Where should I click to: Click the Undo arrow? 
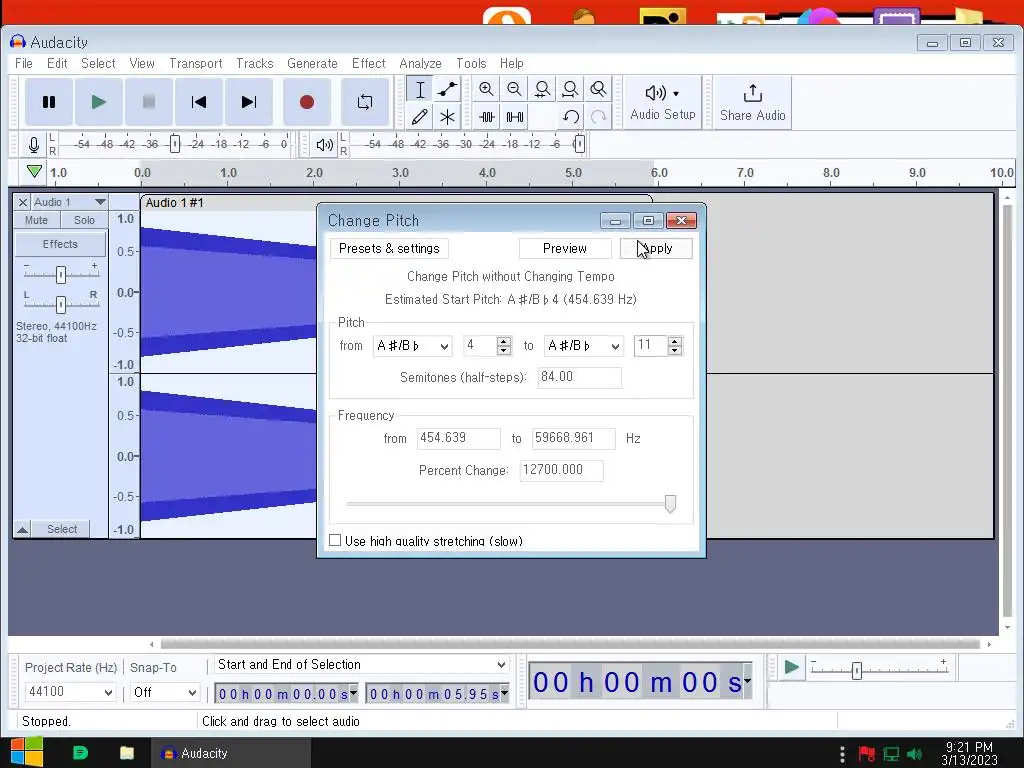point(571,117)
